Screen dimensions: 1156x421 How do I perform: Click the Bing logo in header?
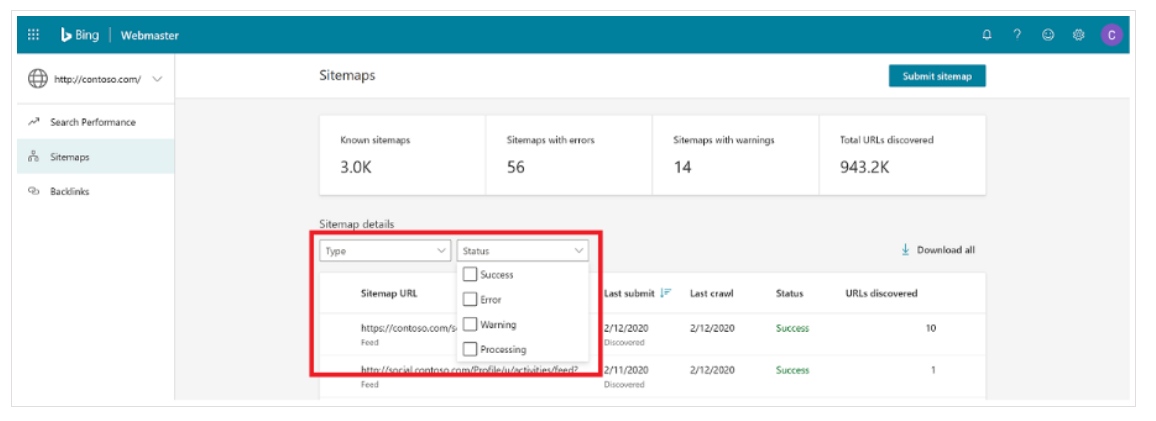tap(80, 35)
